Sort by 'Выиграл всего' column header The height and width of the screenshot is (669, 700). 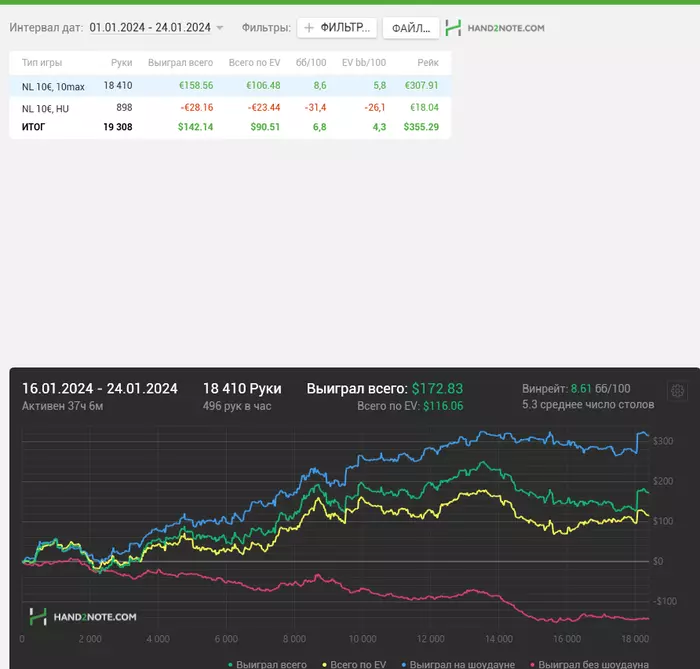[180, 62]
